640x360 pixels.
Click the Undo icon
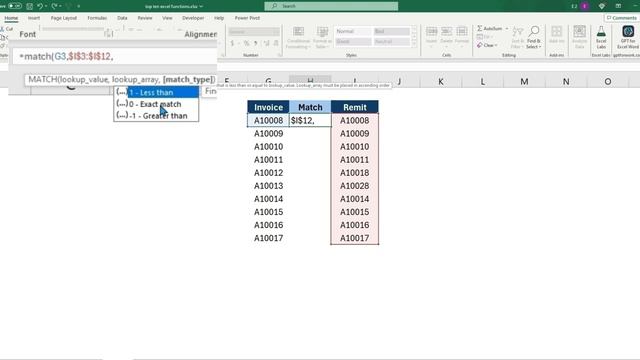click(40, 6)
